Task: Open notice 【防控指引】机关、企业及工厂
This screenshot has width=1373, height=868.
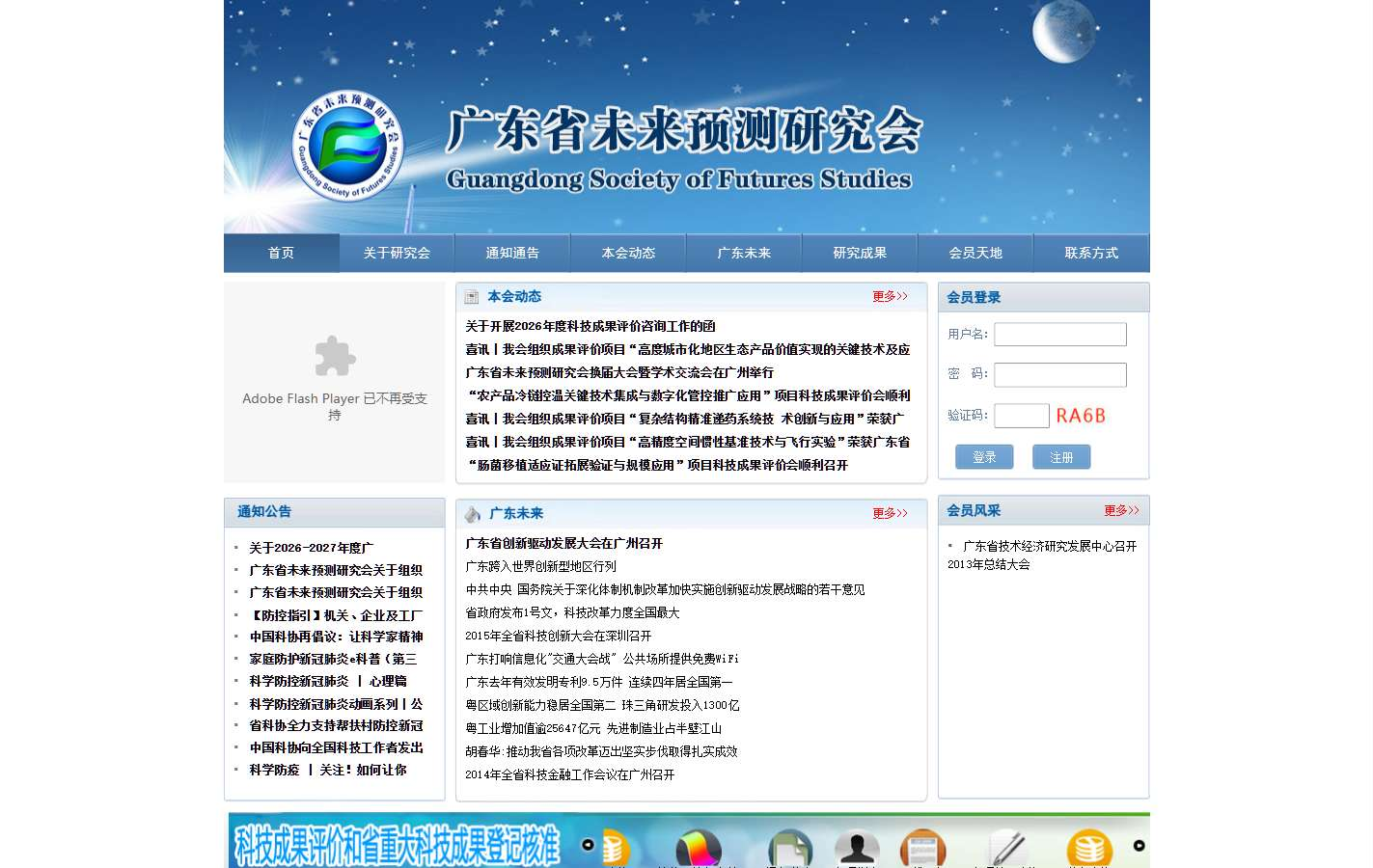Action: [x=336, y=615]
